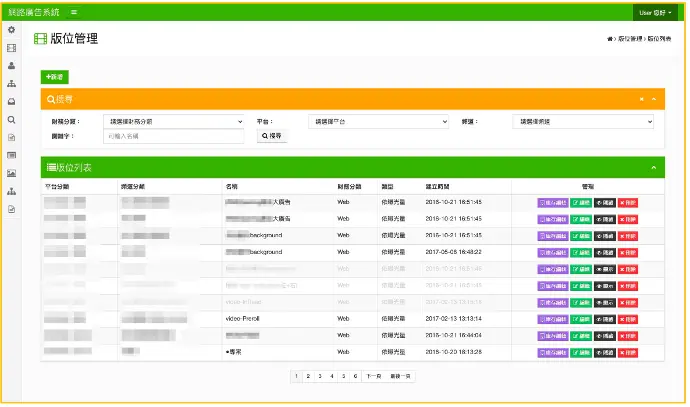
Task: Toggle visibility (隱藏) for first table row
Action: (x=604, y=202)
